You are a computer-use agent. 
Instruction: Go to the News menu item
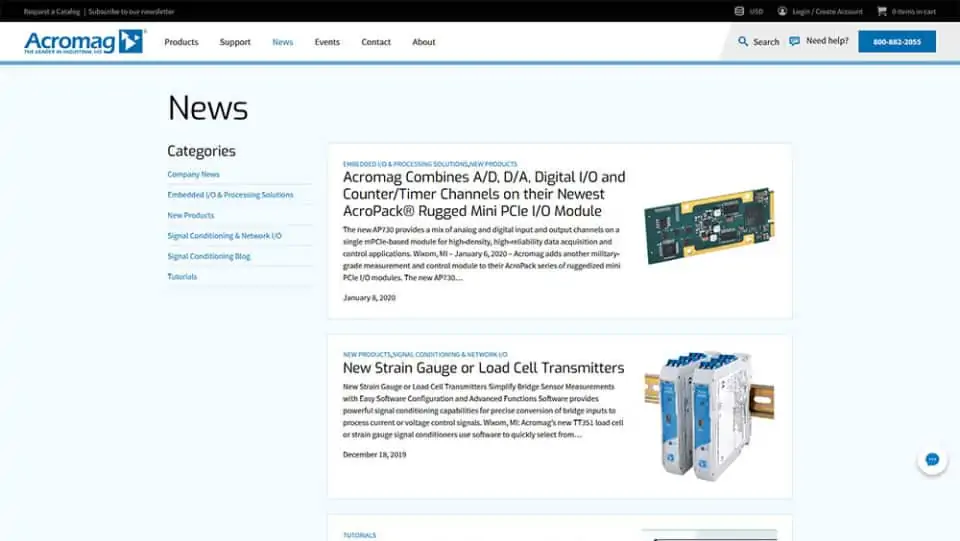[283, 42]
